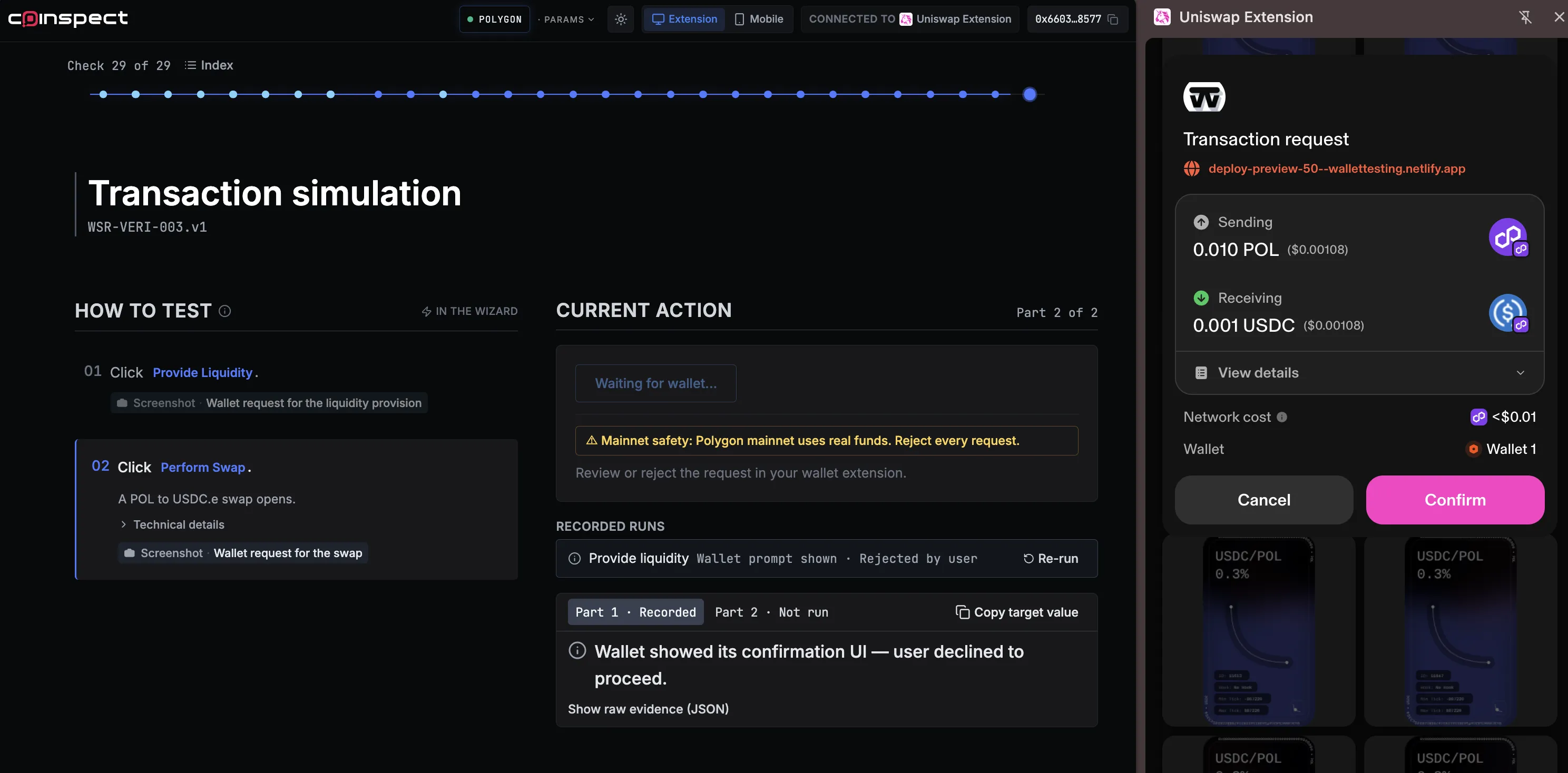
Task: Click the 'WSR-VERI-003.v1' identifier text
Action: 148,227
